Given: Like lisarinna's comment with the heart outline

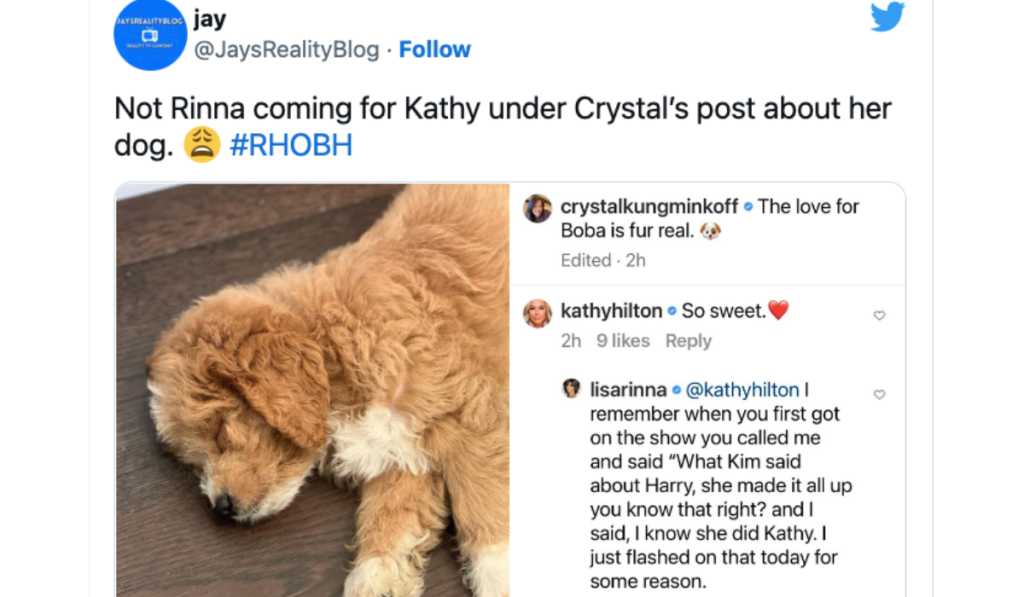Looking at the screenshot, I should pyautogui.click(x=879, y=394).
